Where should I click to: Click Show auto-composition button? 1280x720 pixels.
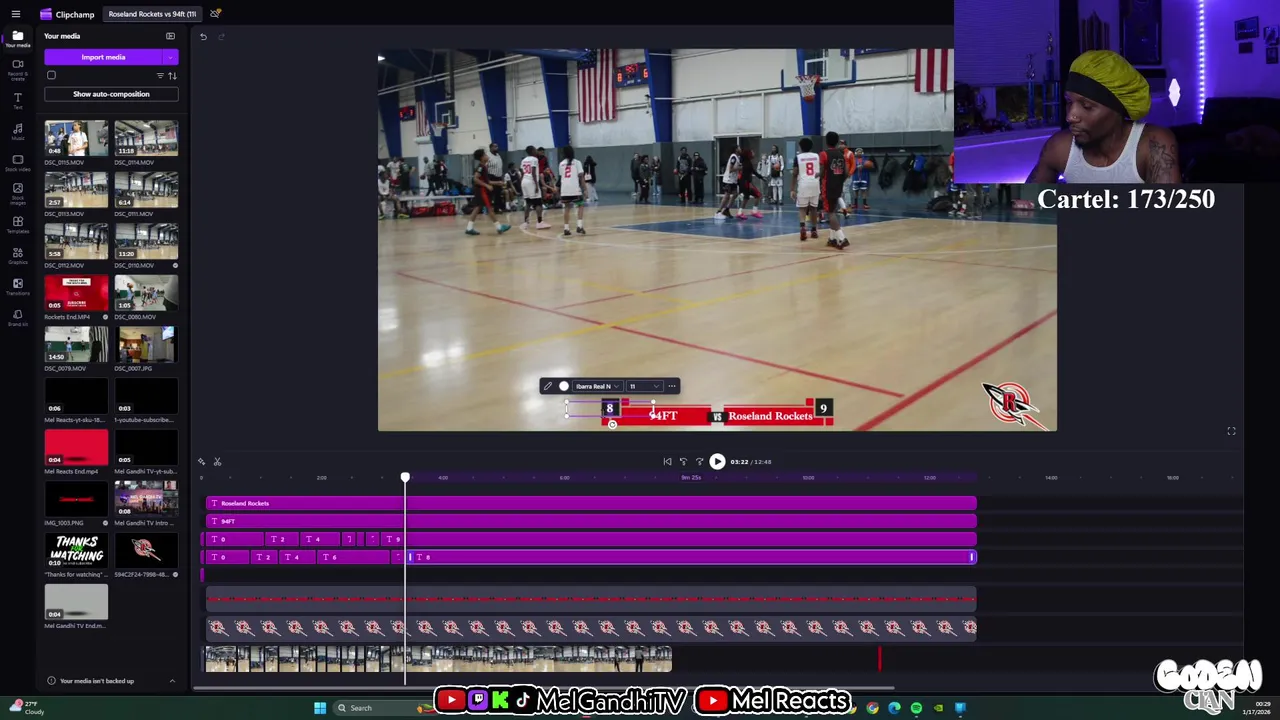coord(111,94)
